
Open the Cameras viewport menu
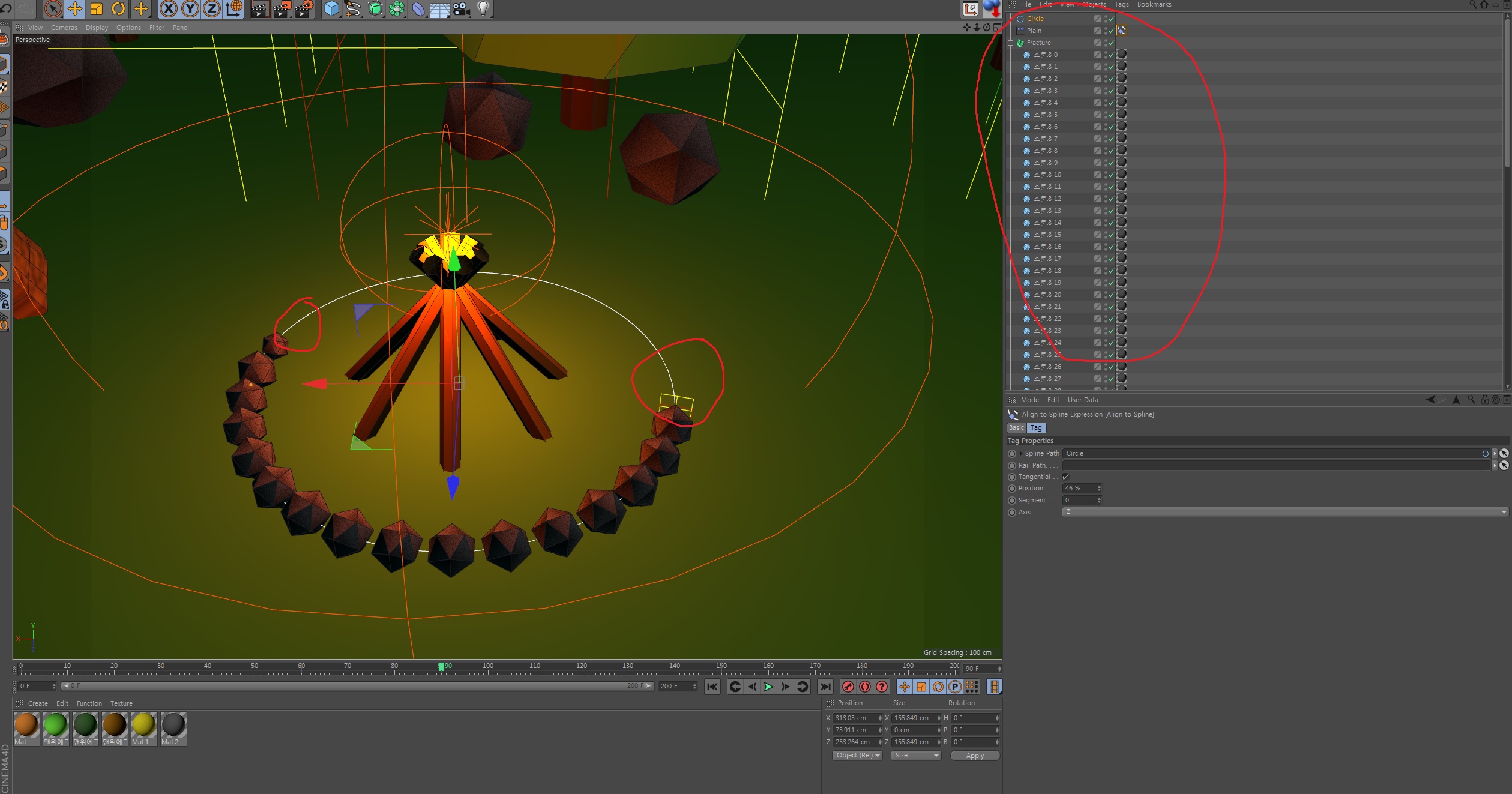point(64,28)
